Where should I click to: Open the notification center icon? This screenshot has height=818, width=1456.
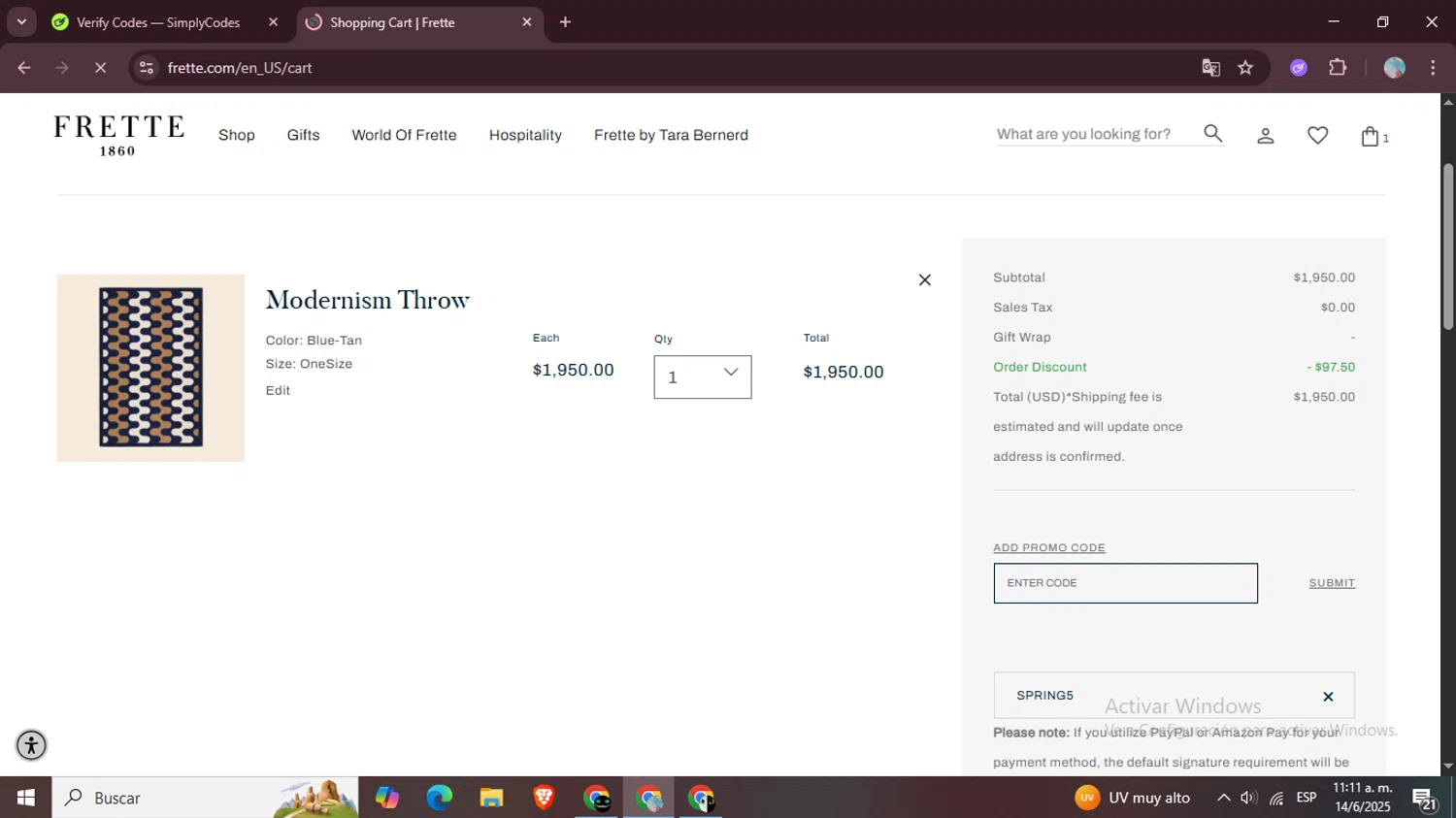tap(1425, 800)
